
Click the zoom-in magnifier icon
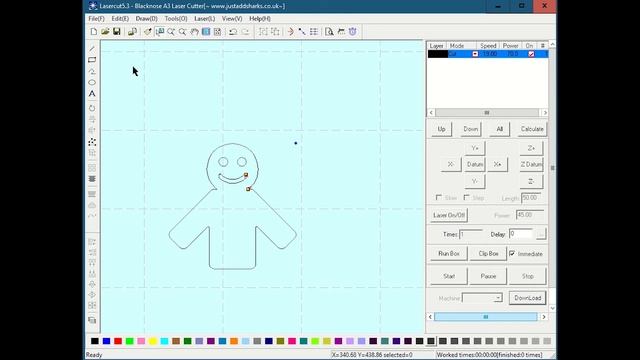click(171, 32)
